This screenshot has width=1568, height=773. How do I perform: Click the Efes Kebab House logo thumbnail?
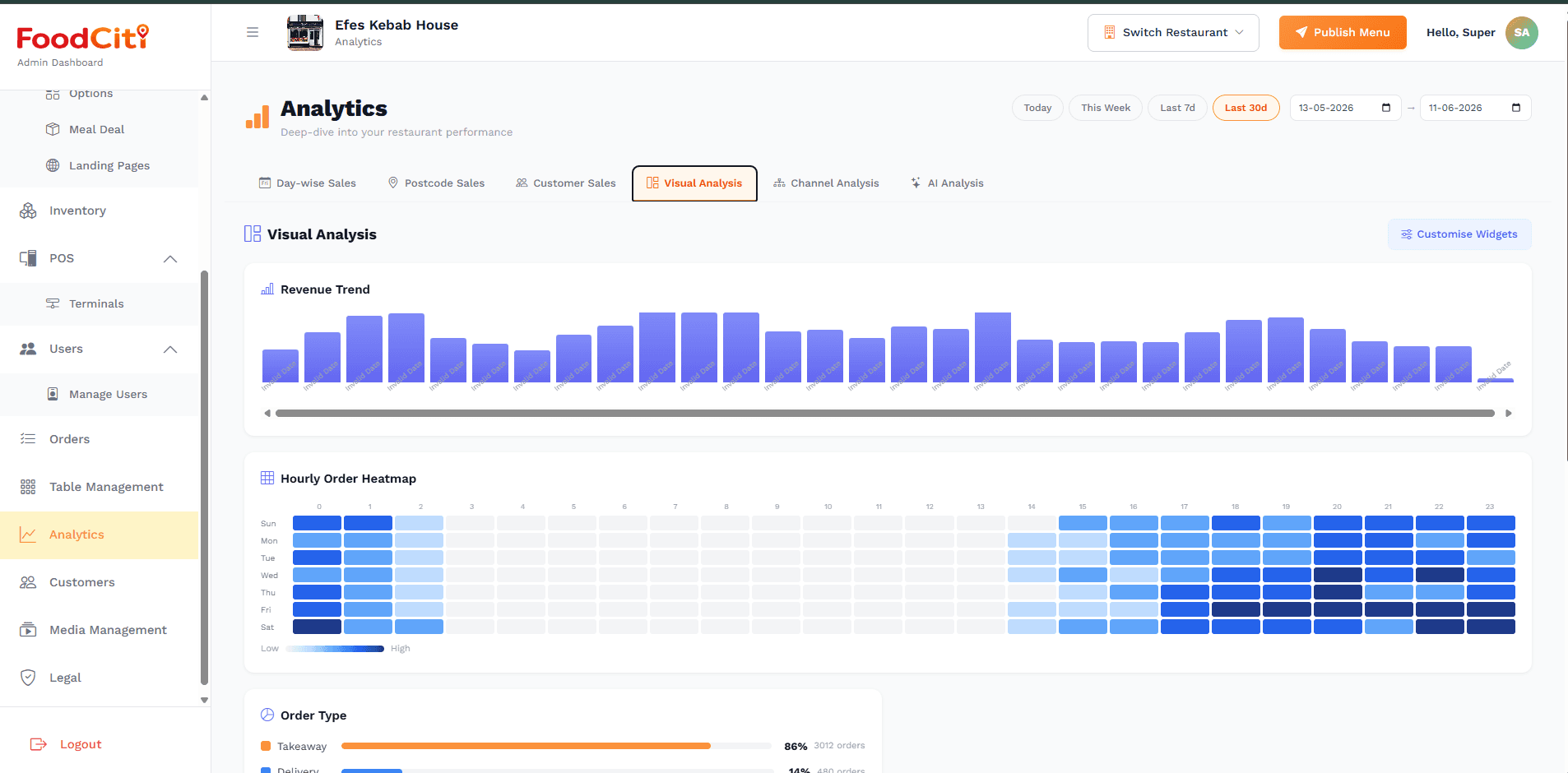[x=305, y=33]
